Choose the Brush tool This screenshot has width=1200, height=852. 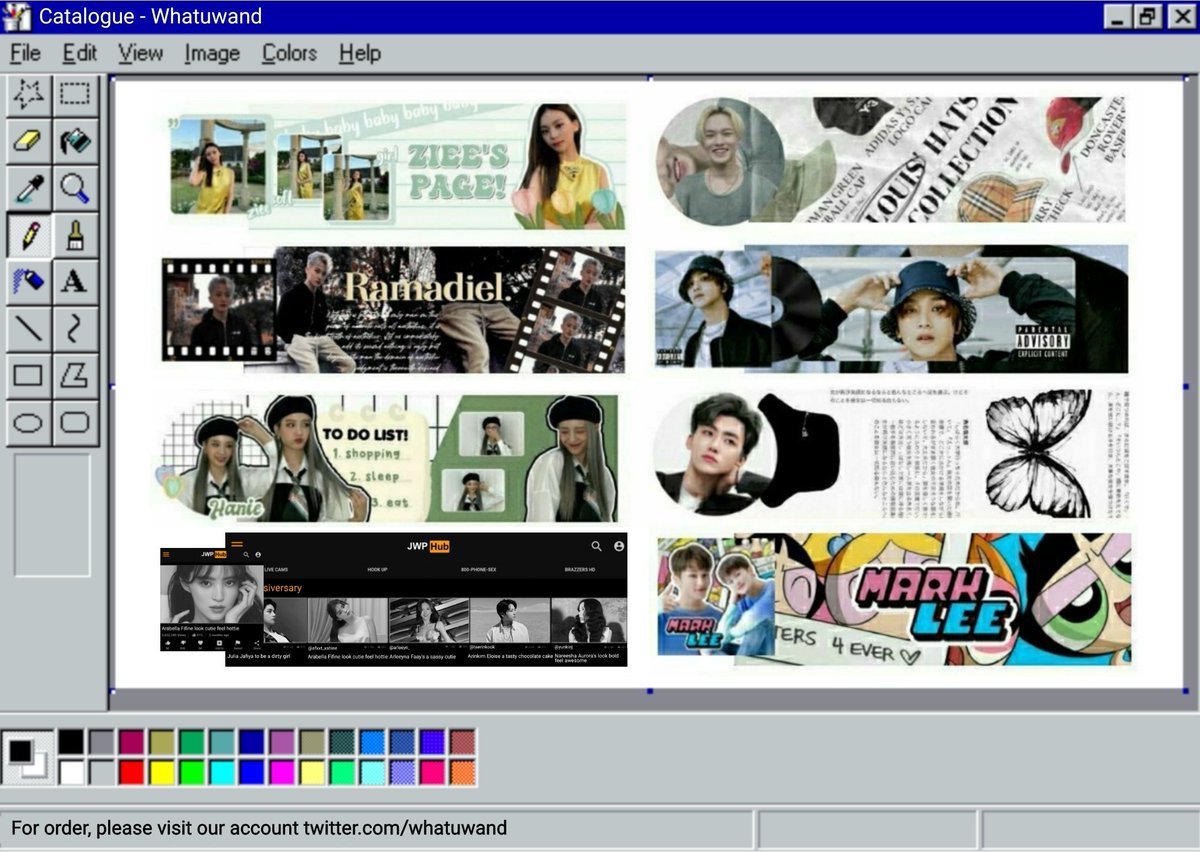point(76,237)
